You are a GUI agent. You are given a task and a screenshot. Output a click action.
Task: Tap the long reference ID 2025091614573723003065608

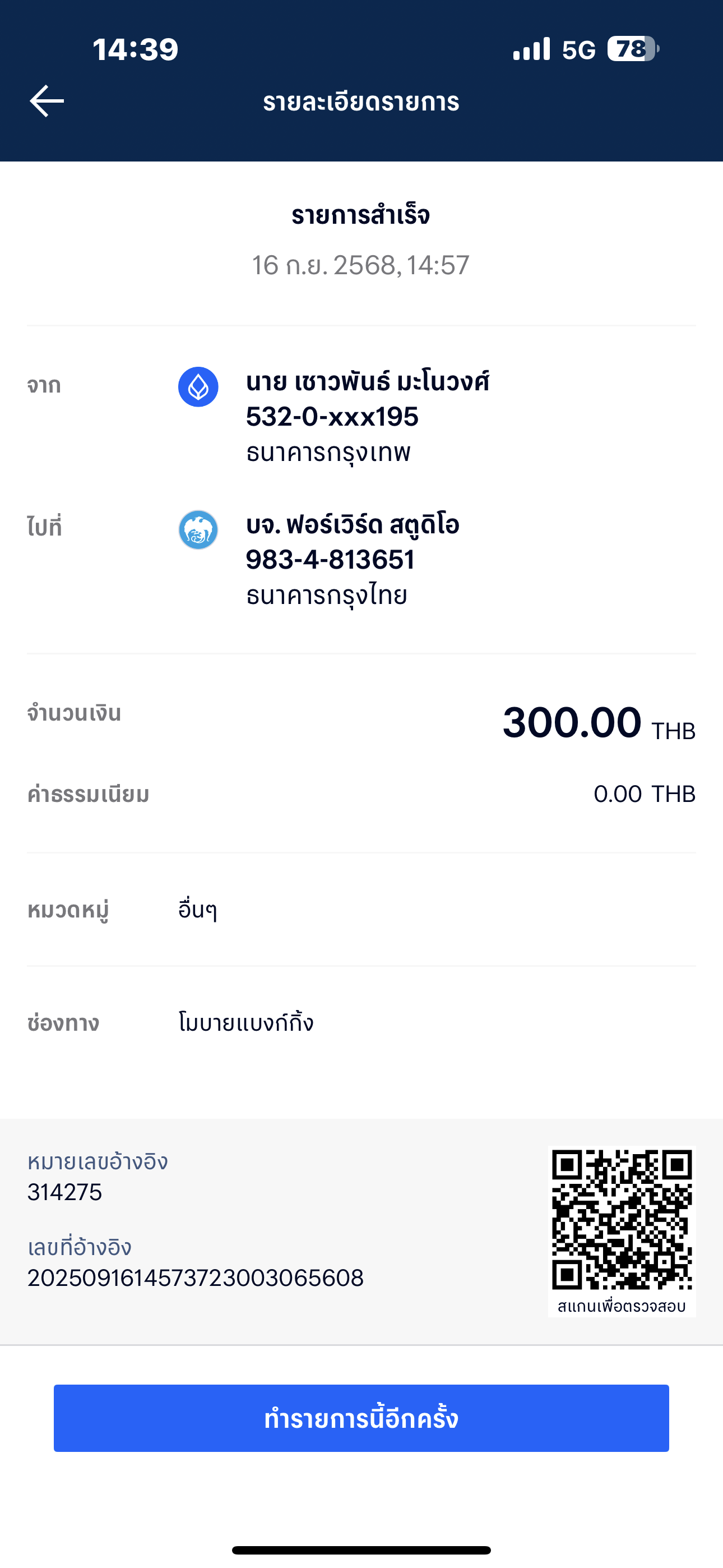pyautogui.click(x=196, y=1278)
